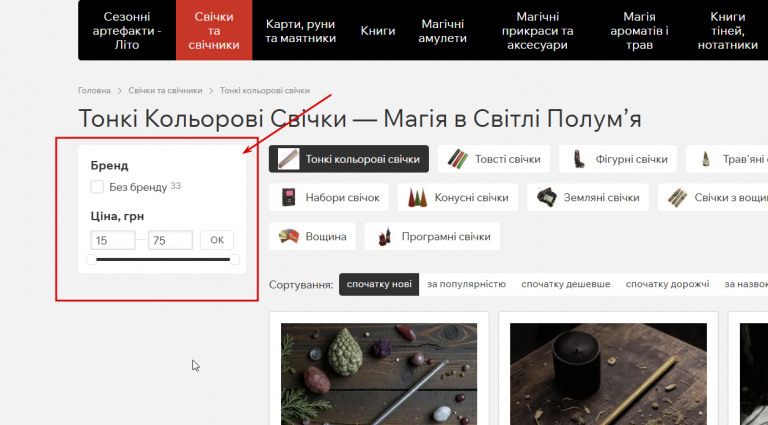Click Ціна, грн filter heading
This screenshot has height=425, width=768.
118,216
